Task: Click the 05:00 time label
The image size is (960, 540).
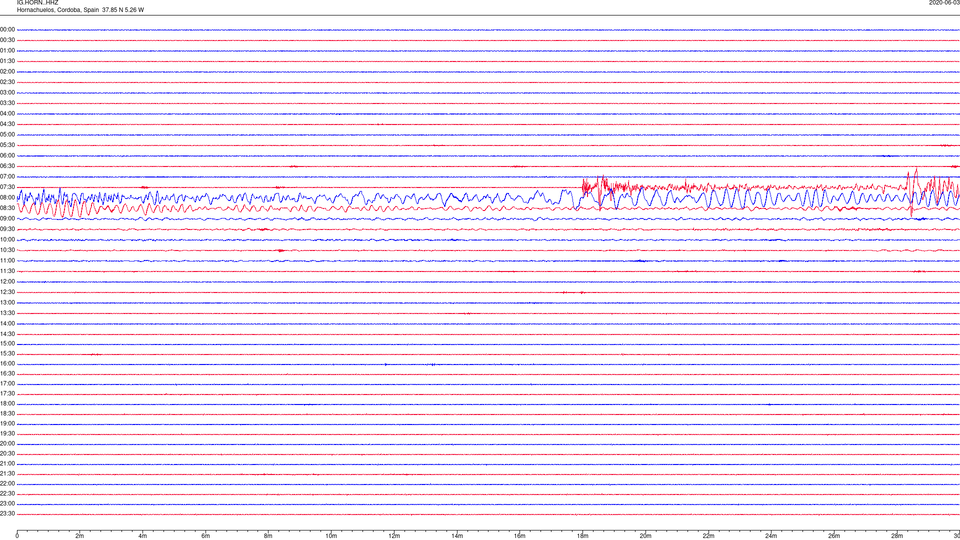Action: click(7, 135)
